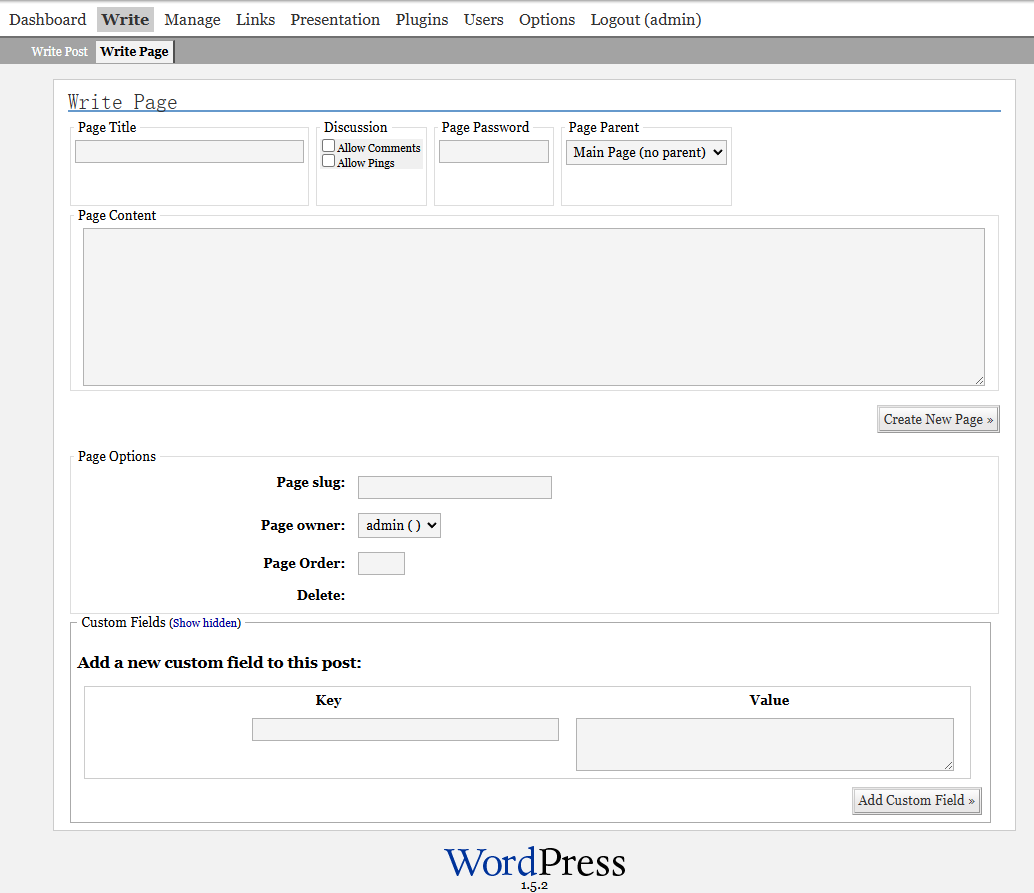Click the Page Order field
The image size is (1034, 893).
pos(381,564)
